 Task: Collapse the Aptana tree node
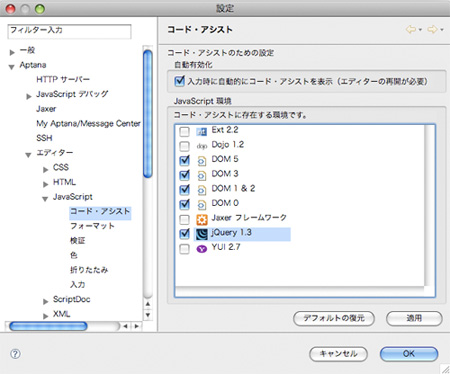click(x=12, y=67)
